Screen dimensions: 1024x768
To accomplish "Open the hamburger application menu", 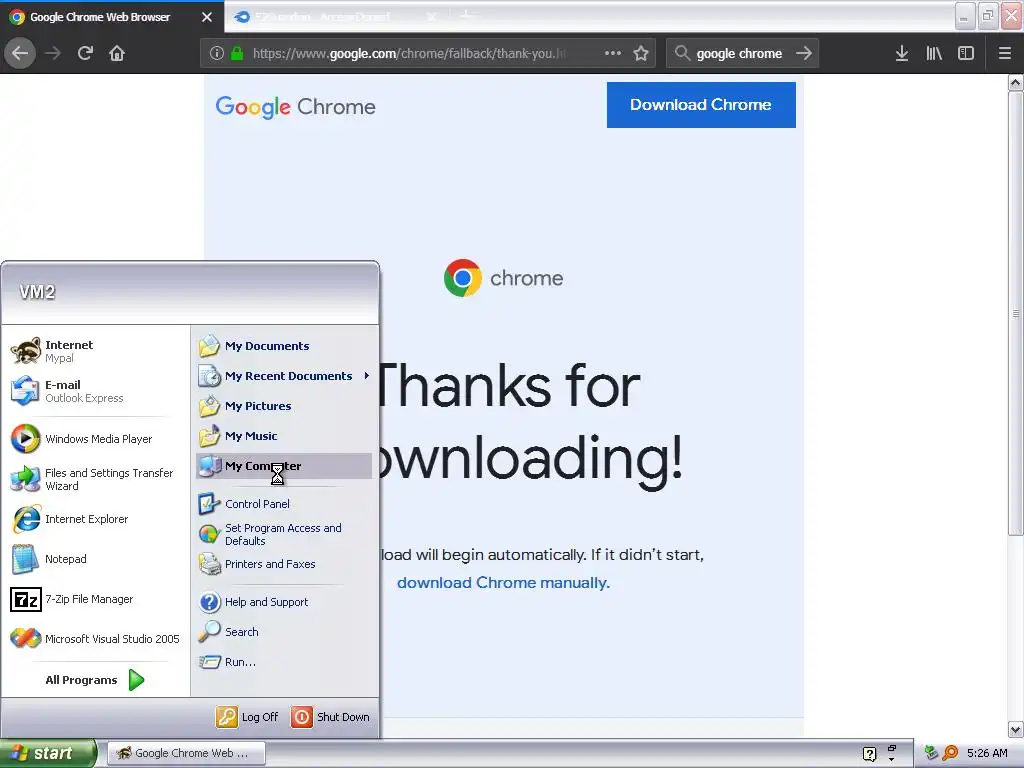I will click(x=1005, y=53).
